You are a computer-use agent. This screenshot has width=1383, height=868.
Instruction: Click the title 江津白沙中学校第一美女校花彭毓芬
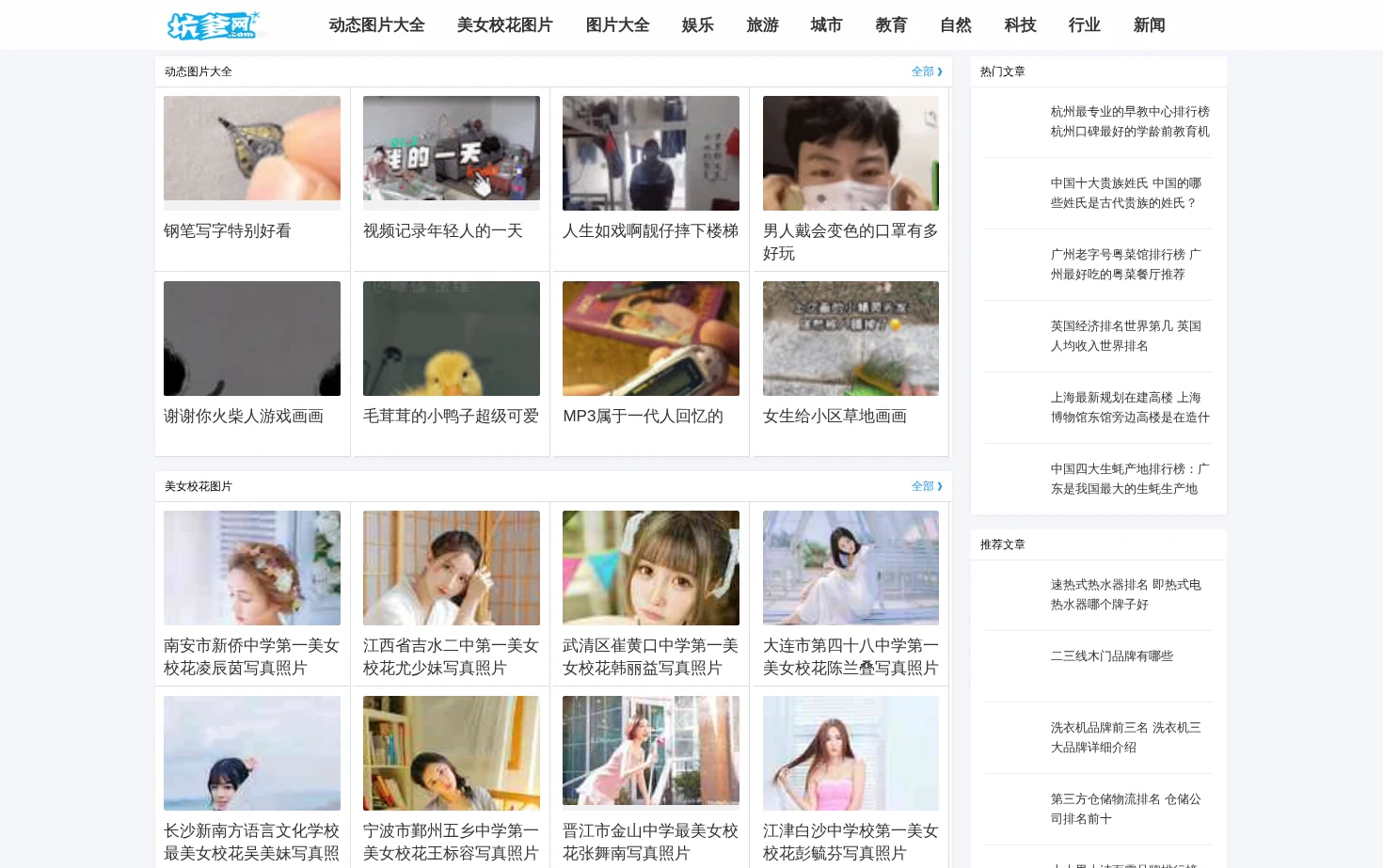(x=850, y=842)
